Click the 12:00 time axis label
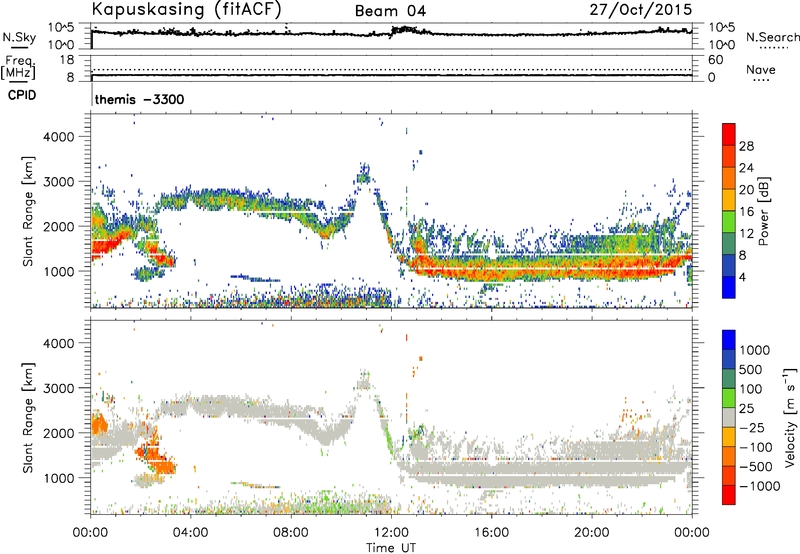The height and width of the screenshot is (554, 800). click(391, 533)
